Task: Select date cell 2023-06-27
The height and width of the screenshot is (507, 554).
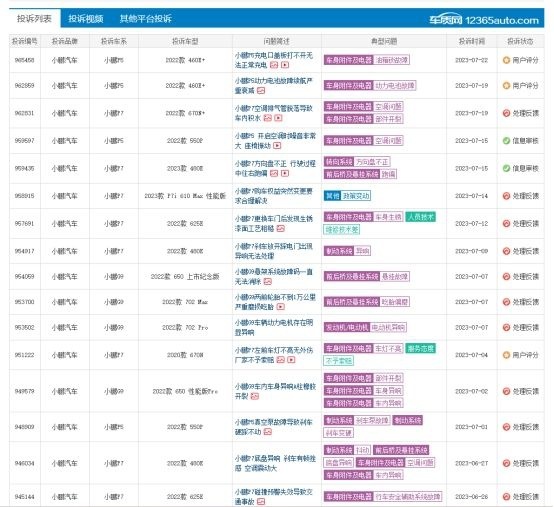Action: [x=472, y=463]
